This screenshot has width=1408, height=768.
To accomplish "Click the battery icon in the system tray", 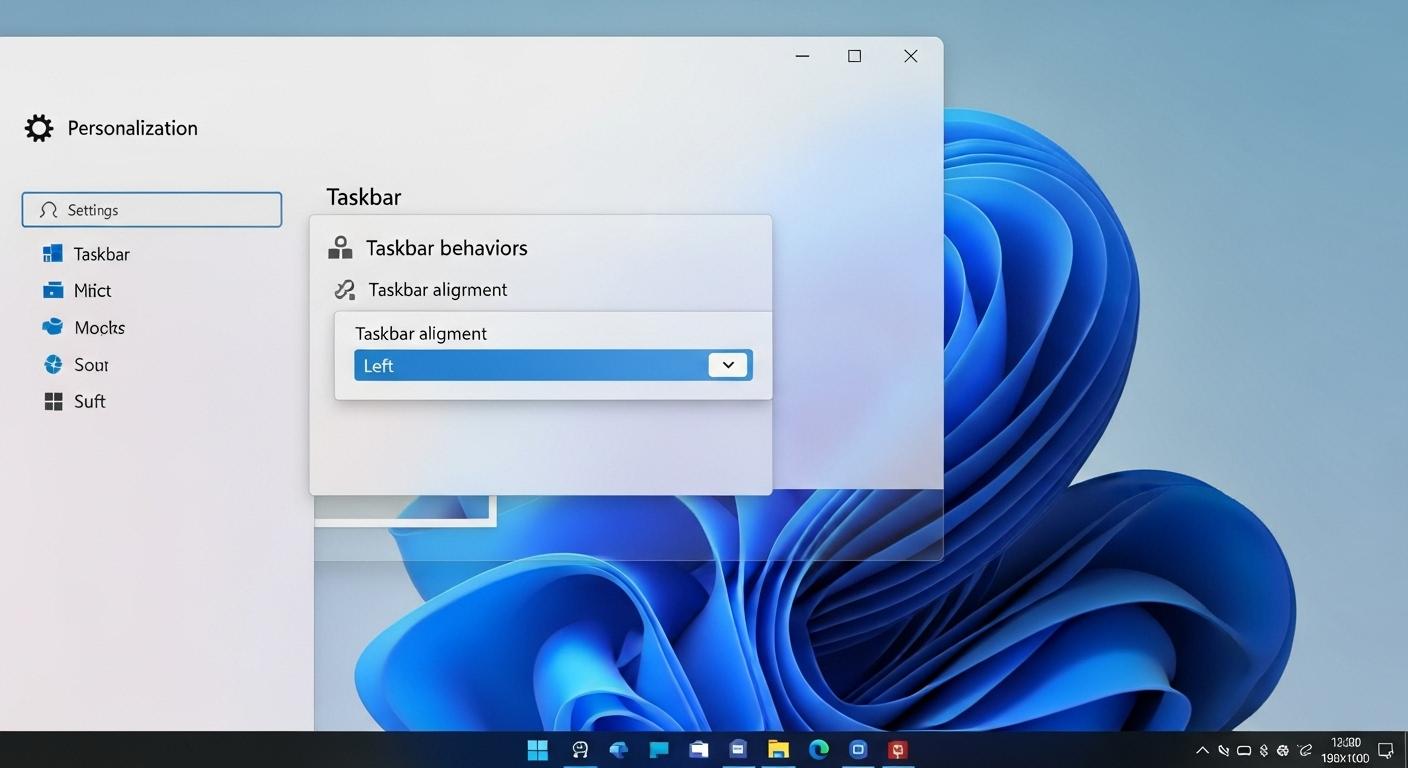I will (x=1244, y=750).
